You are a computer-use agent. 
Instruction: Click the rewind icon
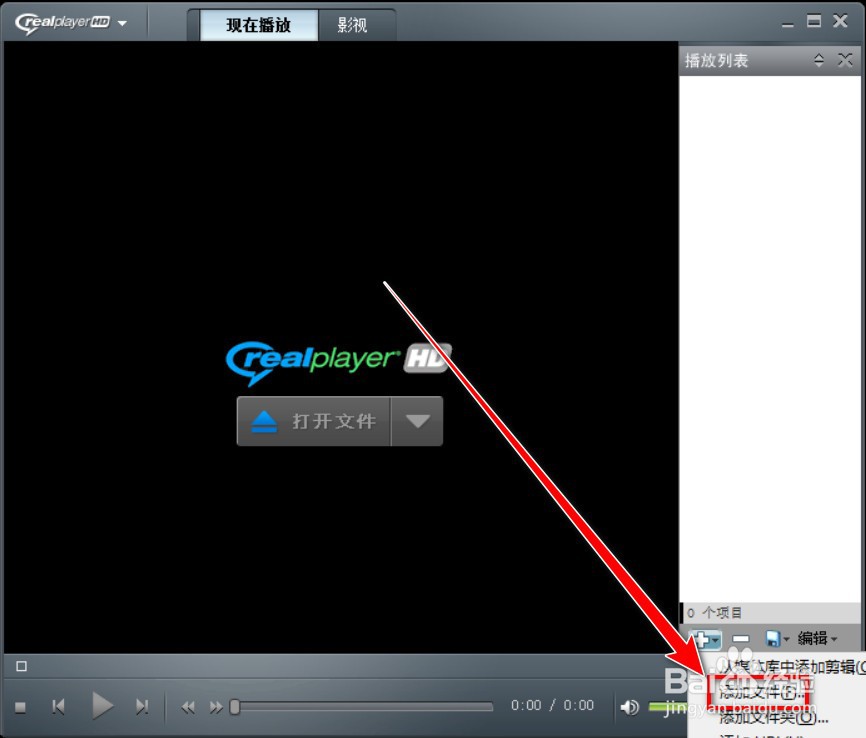coord(188,707)
